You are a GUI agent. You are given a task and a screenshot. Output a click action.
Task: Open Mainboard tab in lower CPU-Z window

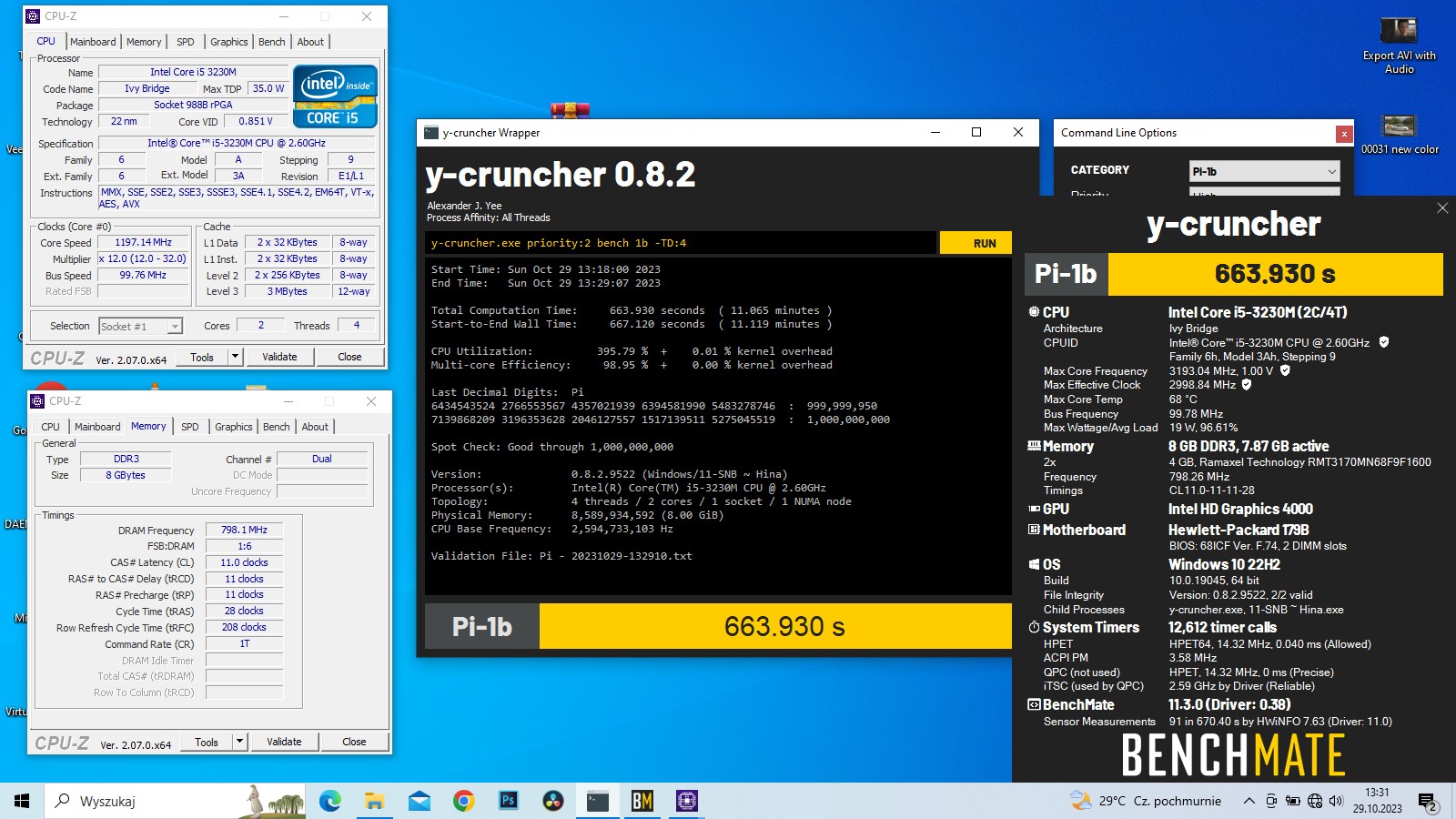97,427
